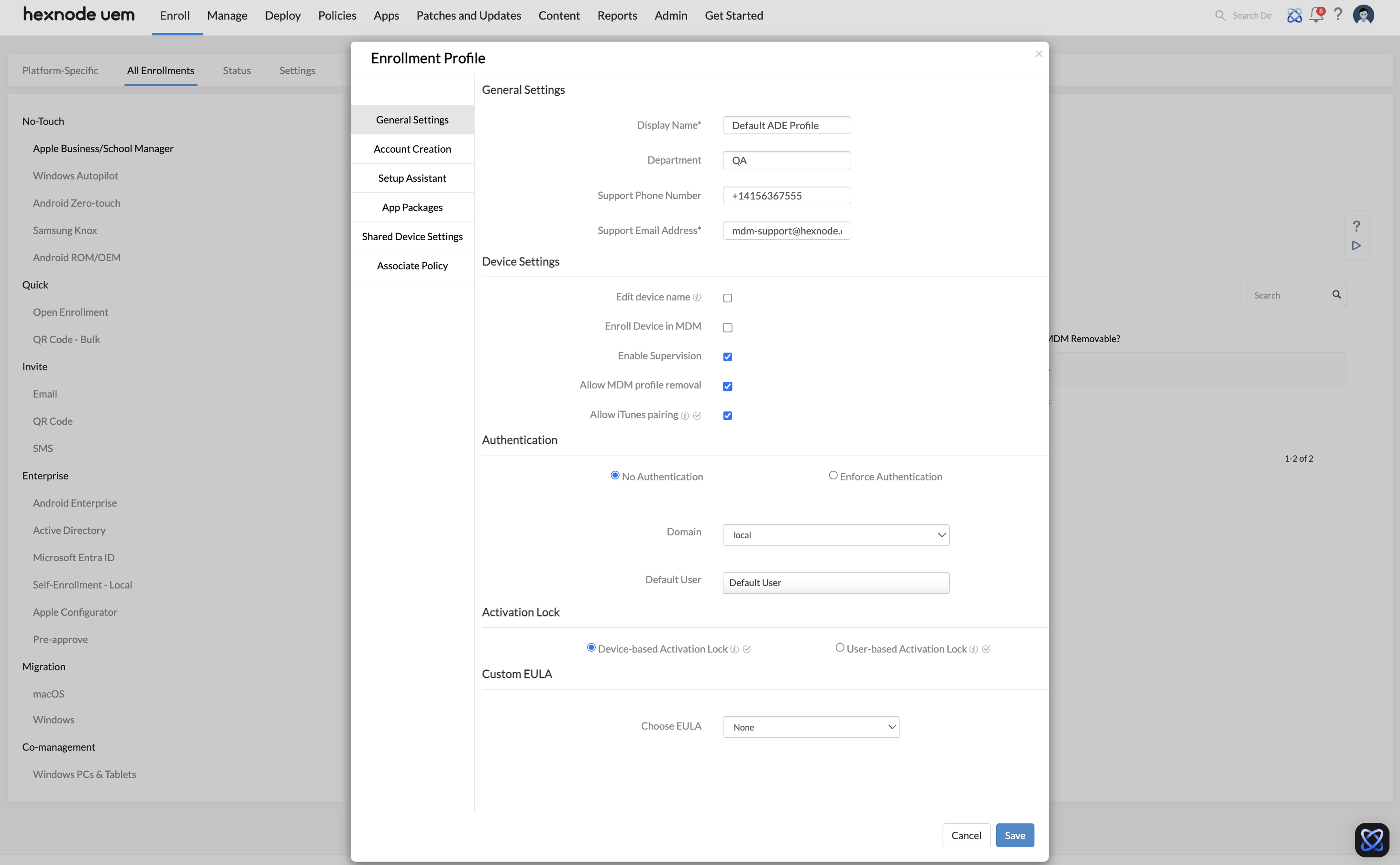Save the enrollment profile

(x=1014, y=835)
